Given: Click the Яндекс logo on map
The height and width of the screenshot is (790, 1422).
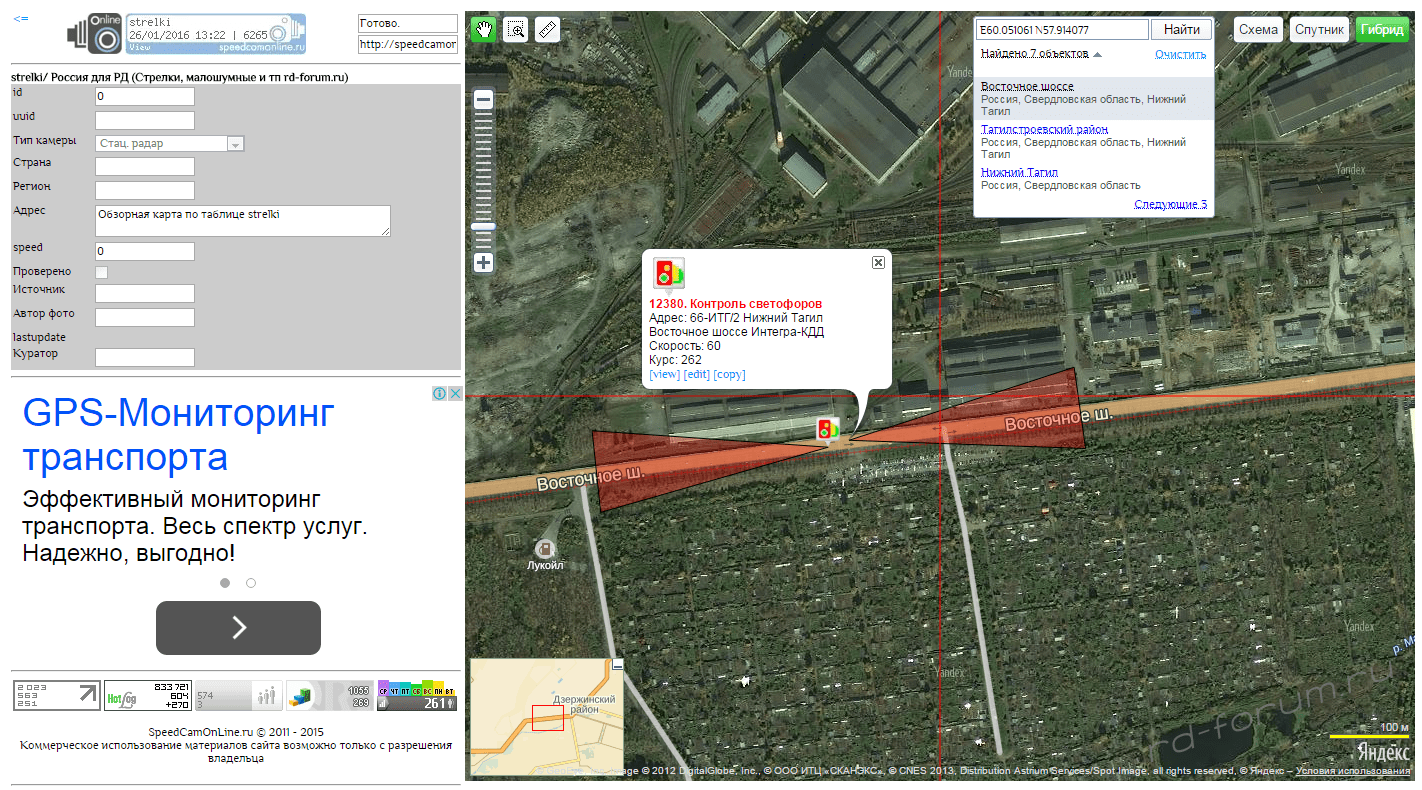Looking at the screenshot, I should (1383, 751).
